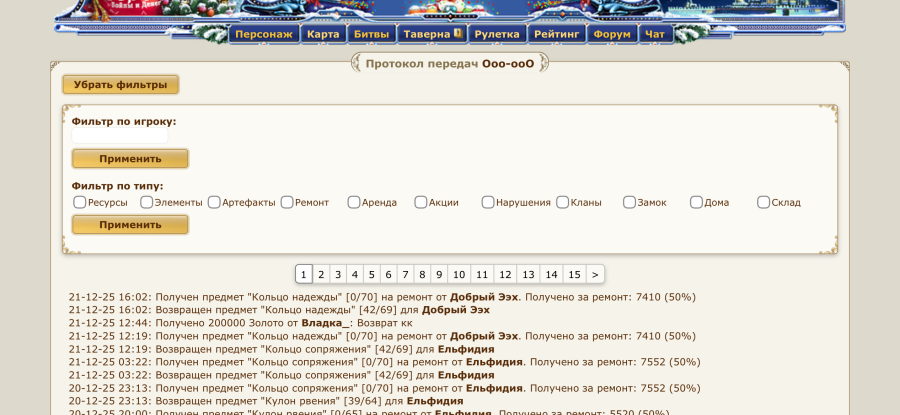Open the Рейтинг tab
The width and height of the screenshot is (900, 415).
[x=557, y=34]
